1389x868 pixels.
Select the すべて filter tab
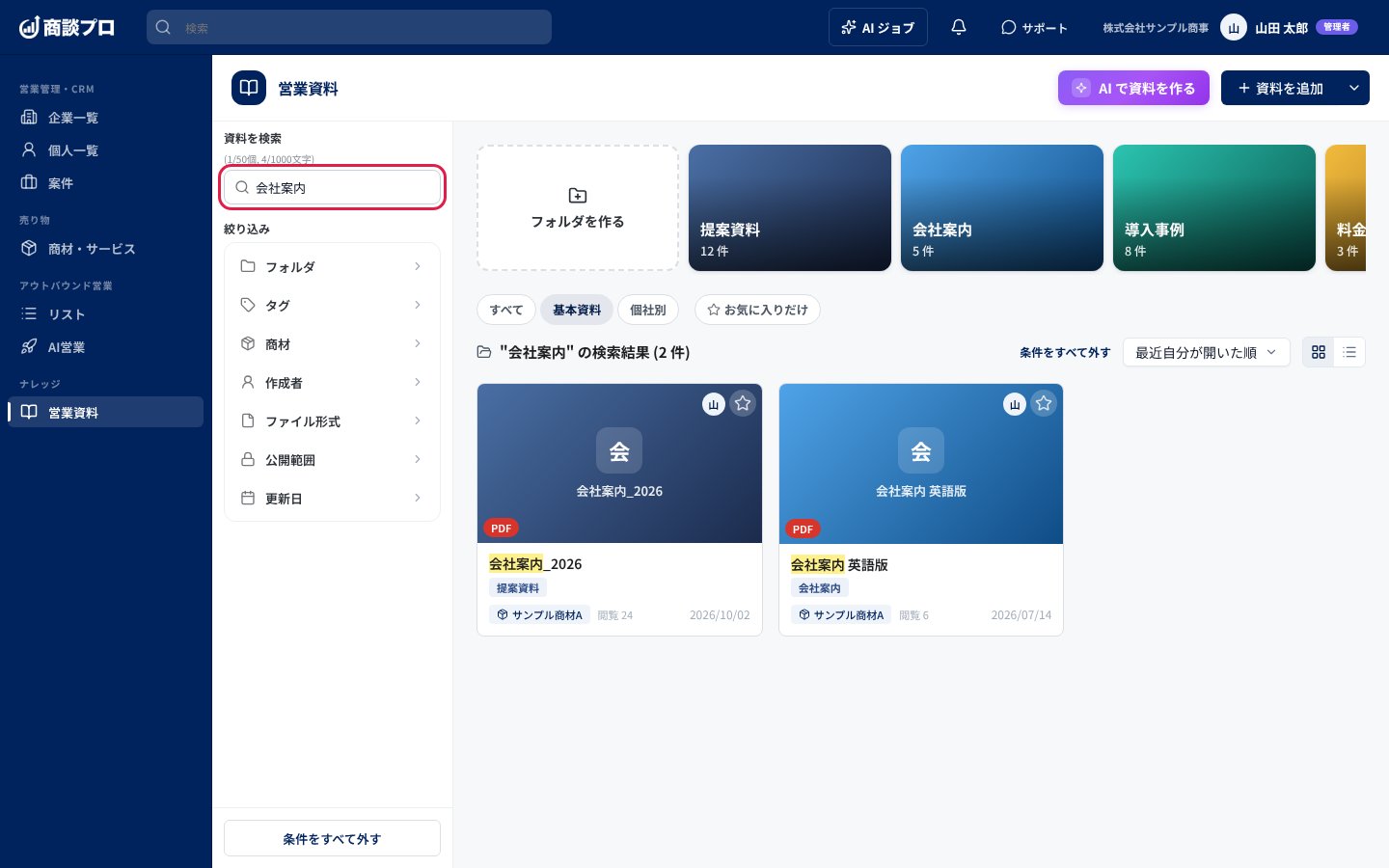[x=506, y=310]
